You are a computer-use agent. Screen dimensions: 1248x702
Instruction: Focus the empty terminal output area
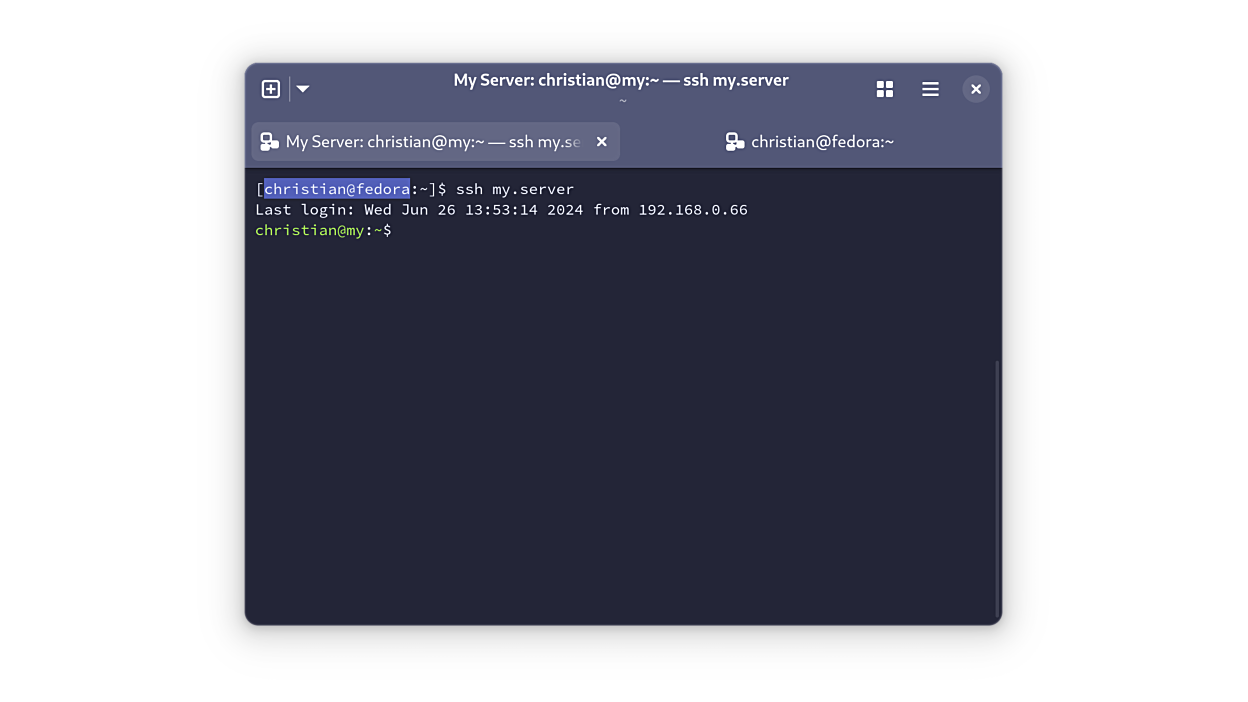(x=620, y=430)
